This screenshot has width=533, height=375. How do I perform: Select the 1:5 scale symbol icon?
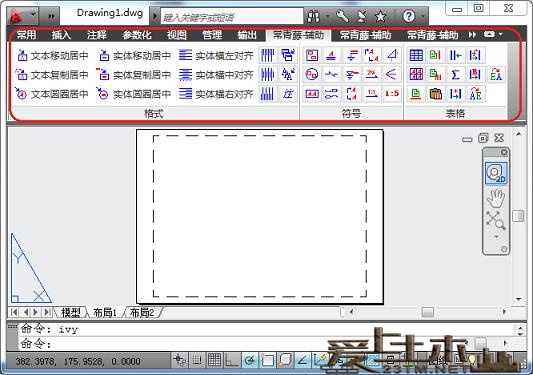[392, 93]
